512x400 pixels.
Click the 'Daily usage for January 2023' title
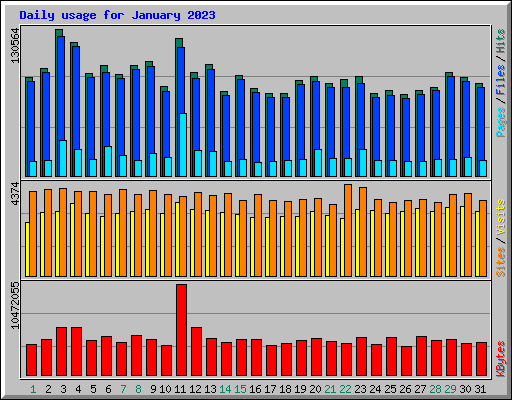[117, 15]
